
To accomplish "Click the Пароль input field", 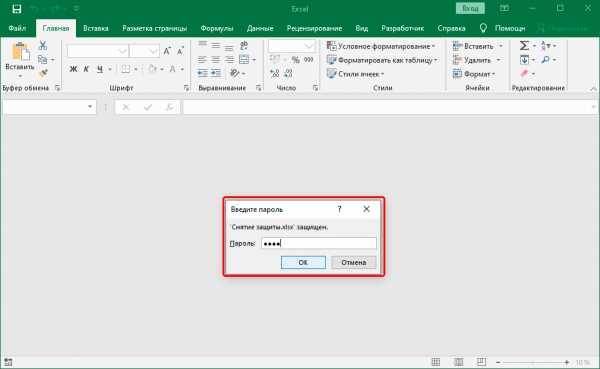I will 319,243.
